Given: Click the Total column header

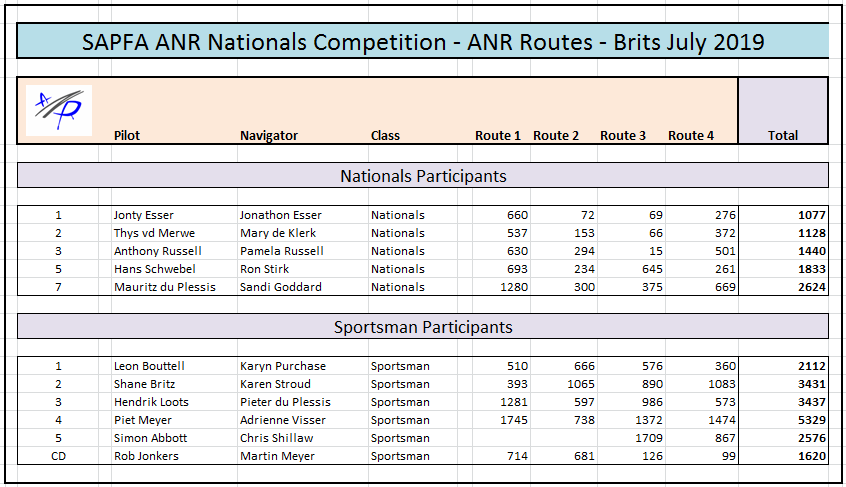Looking at the screenshot, I should pyautogui.click(x=782, y=136).
